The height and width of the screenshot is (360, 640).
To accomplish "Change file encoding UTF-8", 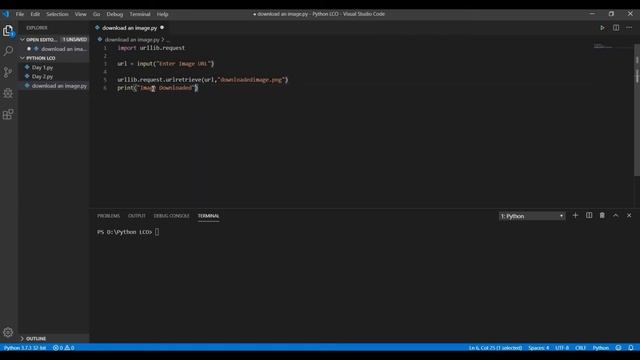I will click(x=562, y=348).
